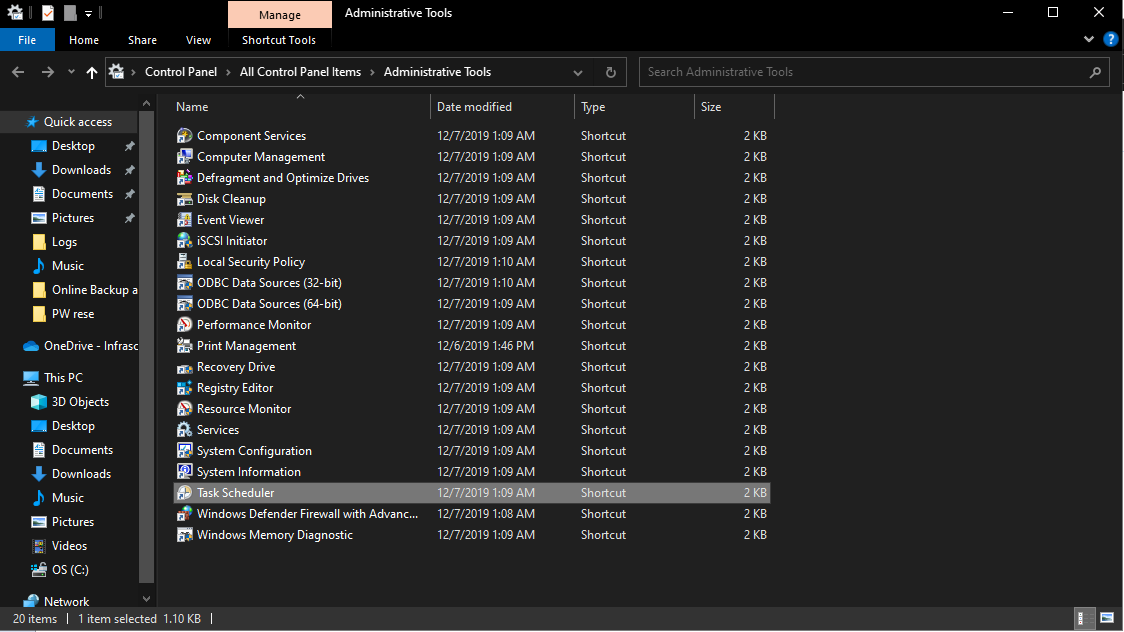Open the Customize Quick Access Toolbar dropdown
This screenshot has height=632, width=1124.
(x=88, y=13)
